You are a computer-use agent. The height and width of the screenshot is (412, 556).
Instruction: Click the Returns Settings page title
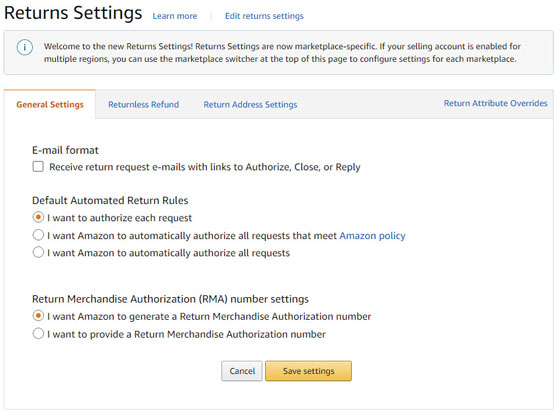point(73,13)
